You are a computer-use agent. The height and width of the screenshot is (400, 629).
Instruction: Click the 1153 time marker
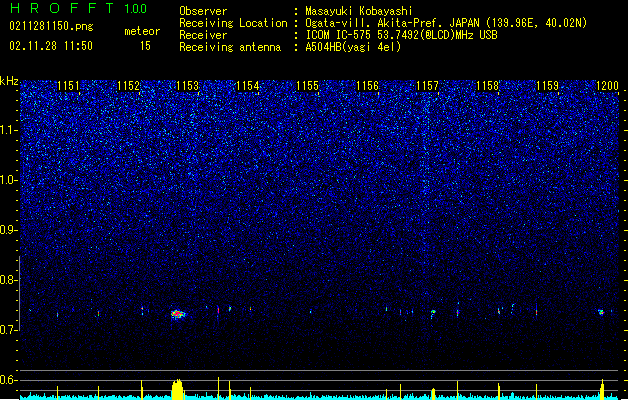tap(188, 86)
